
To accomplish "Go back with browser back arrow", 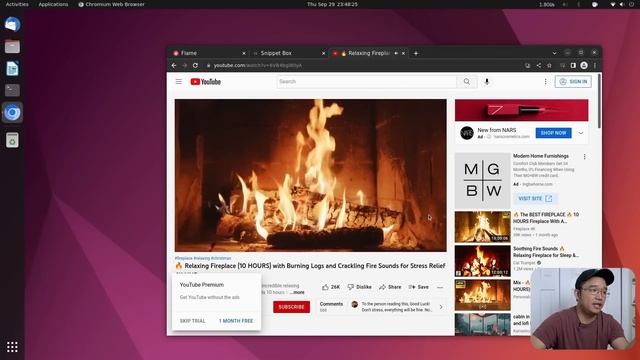I will coord(174,65).
